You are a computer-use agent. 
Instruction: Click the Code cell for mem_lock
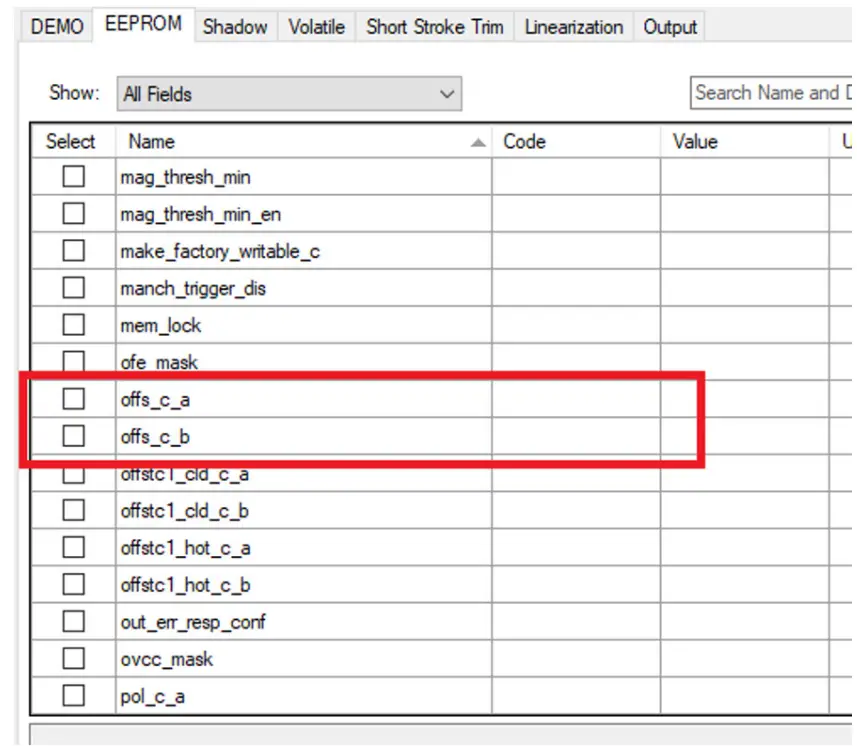576,325
